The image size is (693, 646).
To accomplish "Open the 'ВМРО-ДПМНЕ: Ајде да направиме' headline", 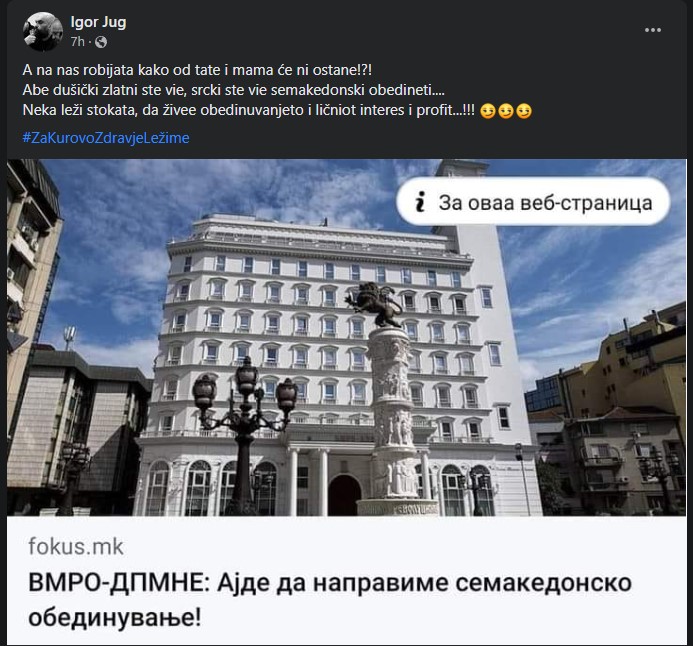I will [x=330, y=600].
